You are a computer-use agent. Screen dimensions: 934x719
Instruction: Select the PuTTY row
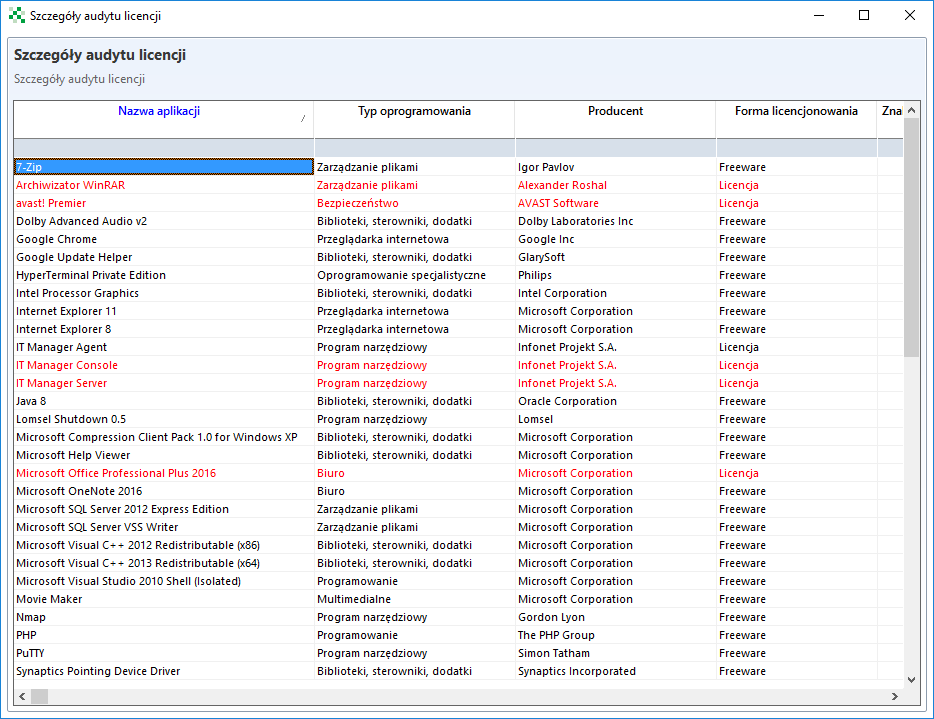459,653
